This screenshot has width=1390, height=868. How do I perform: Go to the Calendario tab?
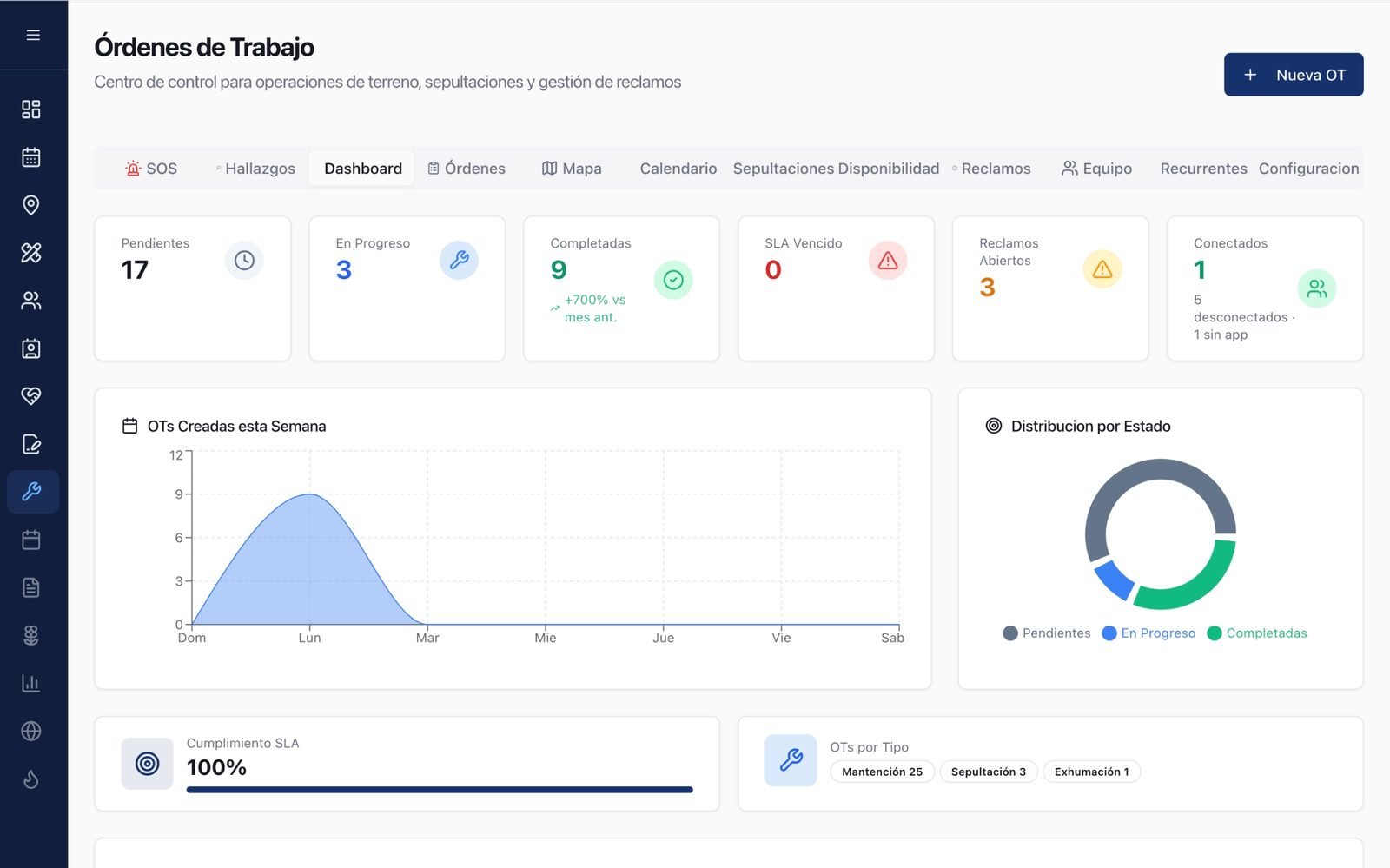(x=678, y=169)
